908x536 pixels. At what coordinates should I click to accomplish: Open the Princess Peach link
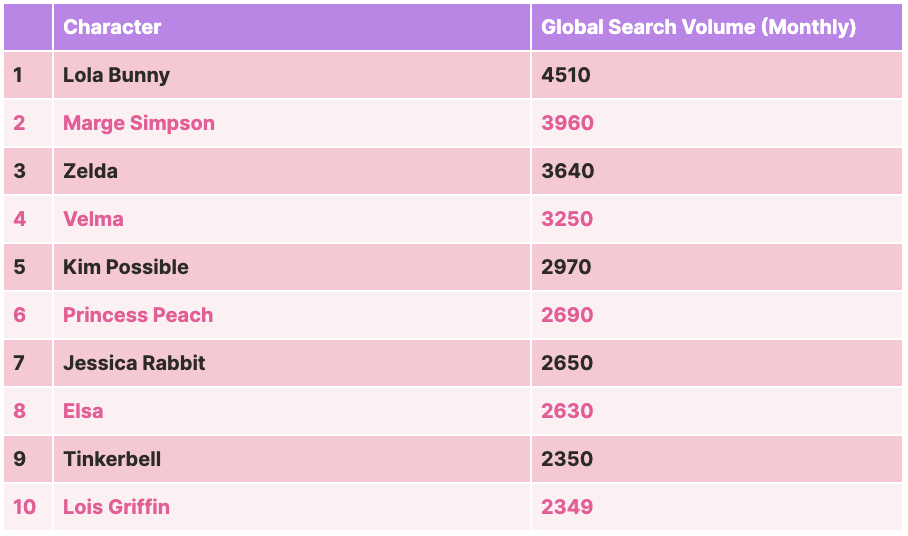(138, 315)
